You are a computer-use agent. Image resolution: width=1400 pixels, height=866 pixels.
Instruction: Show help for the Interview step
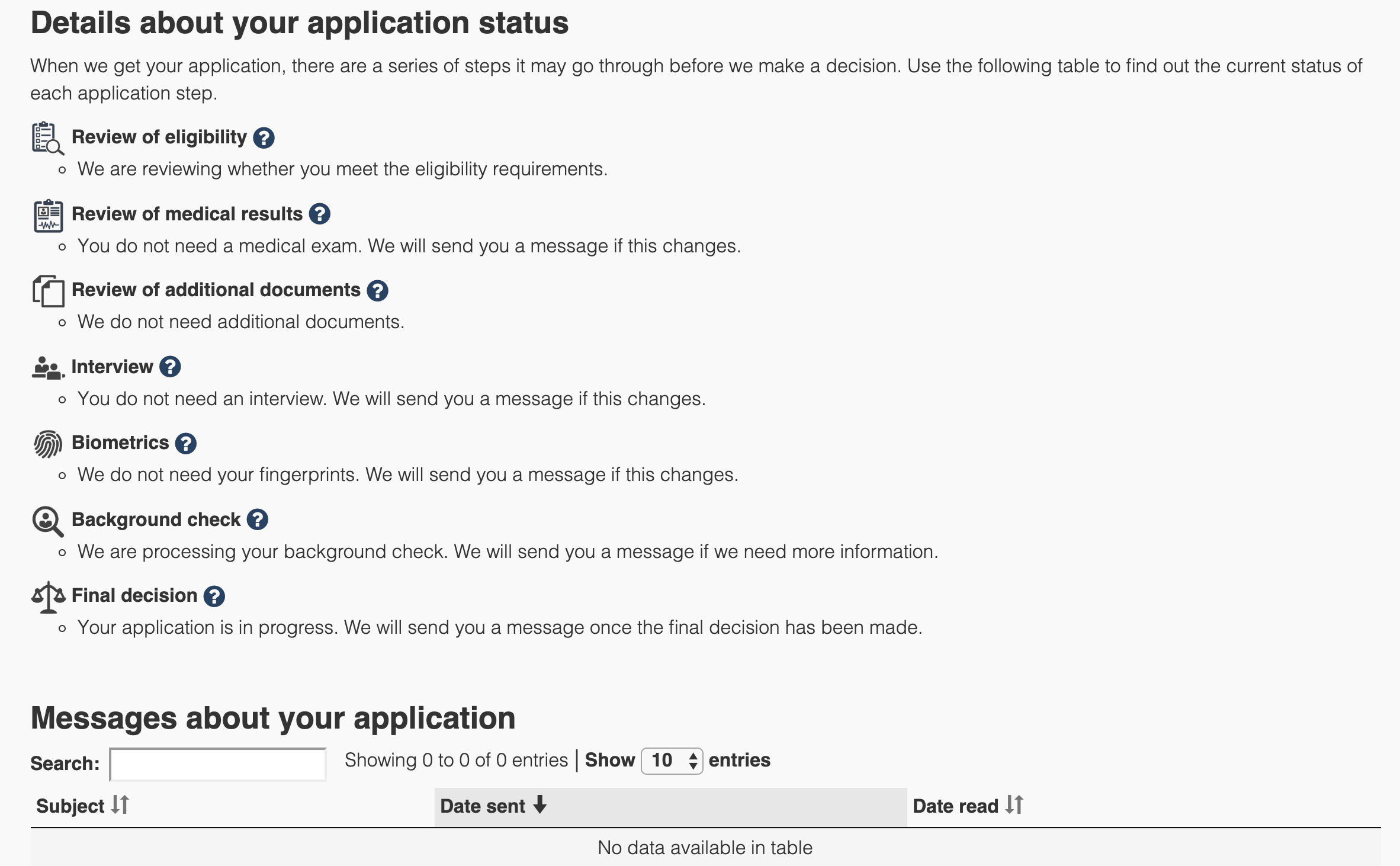point(170,367)
